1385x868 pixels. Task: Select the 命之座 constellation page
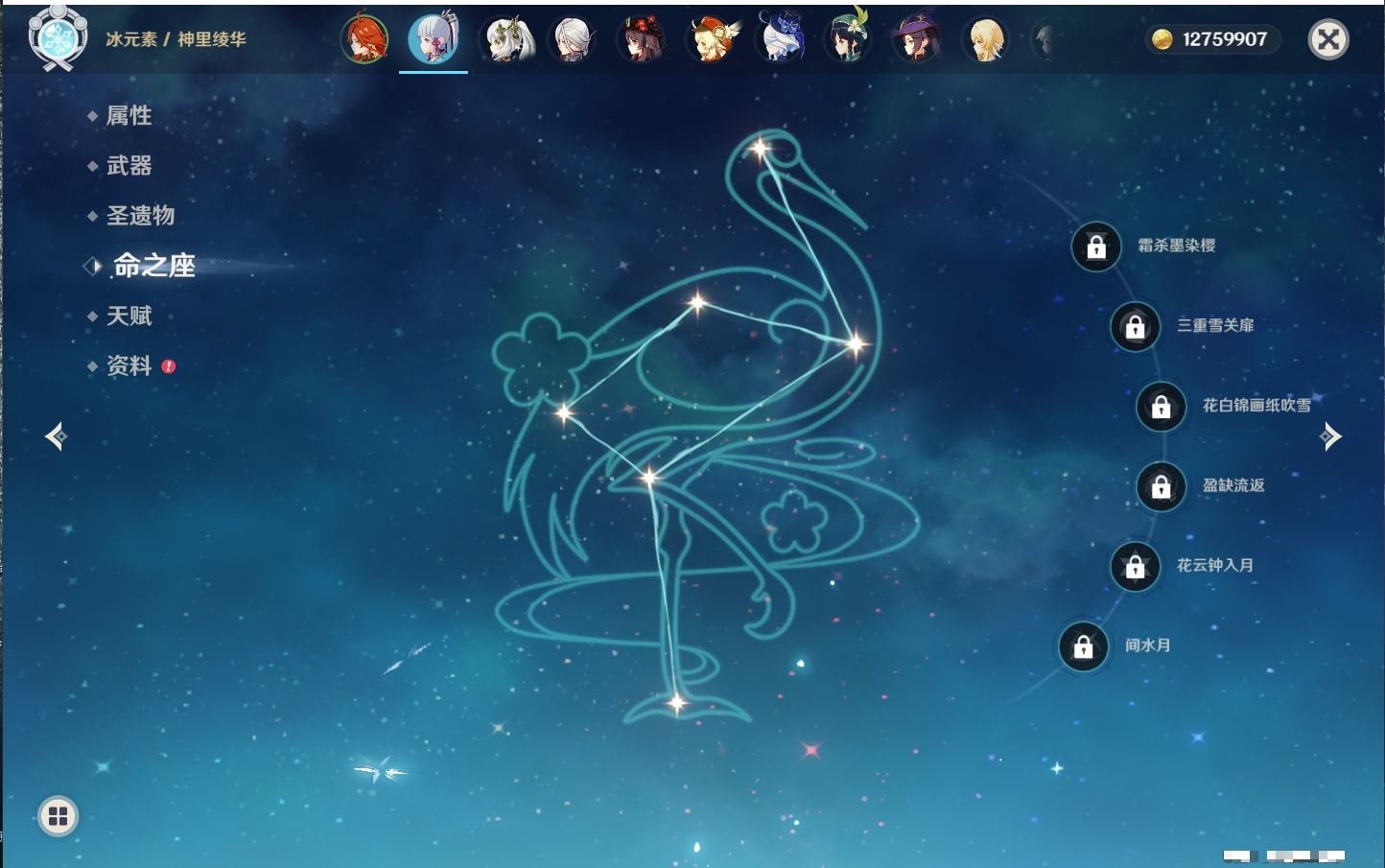pos(153,266)
